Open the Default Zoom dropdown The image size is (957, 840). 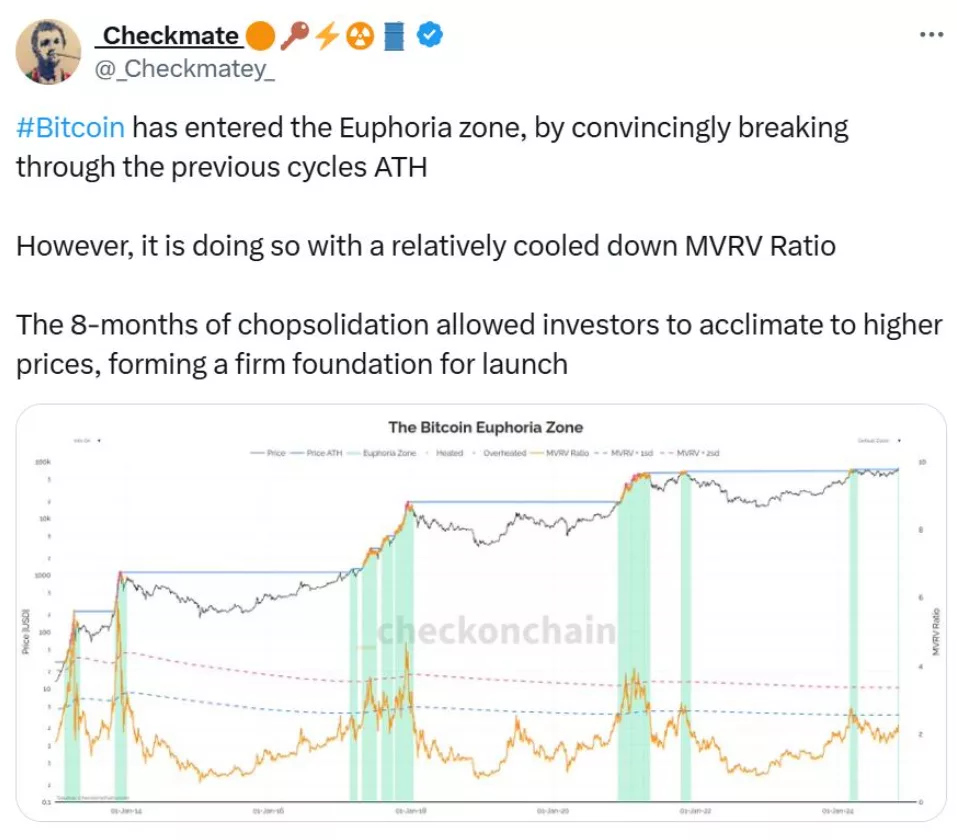click(879, 440)
